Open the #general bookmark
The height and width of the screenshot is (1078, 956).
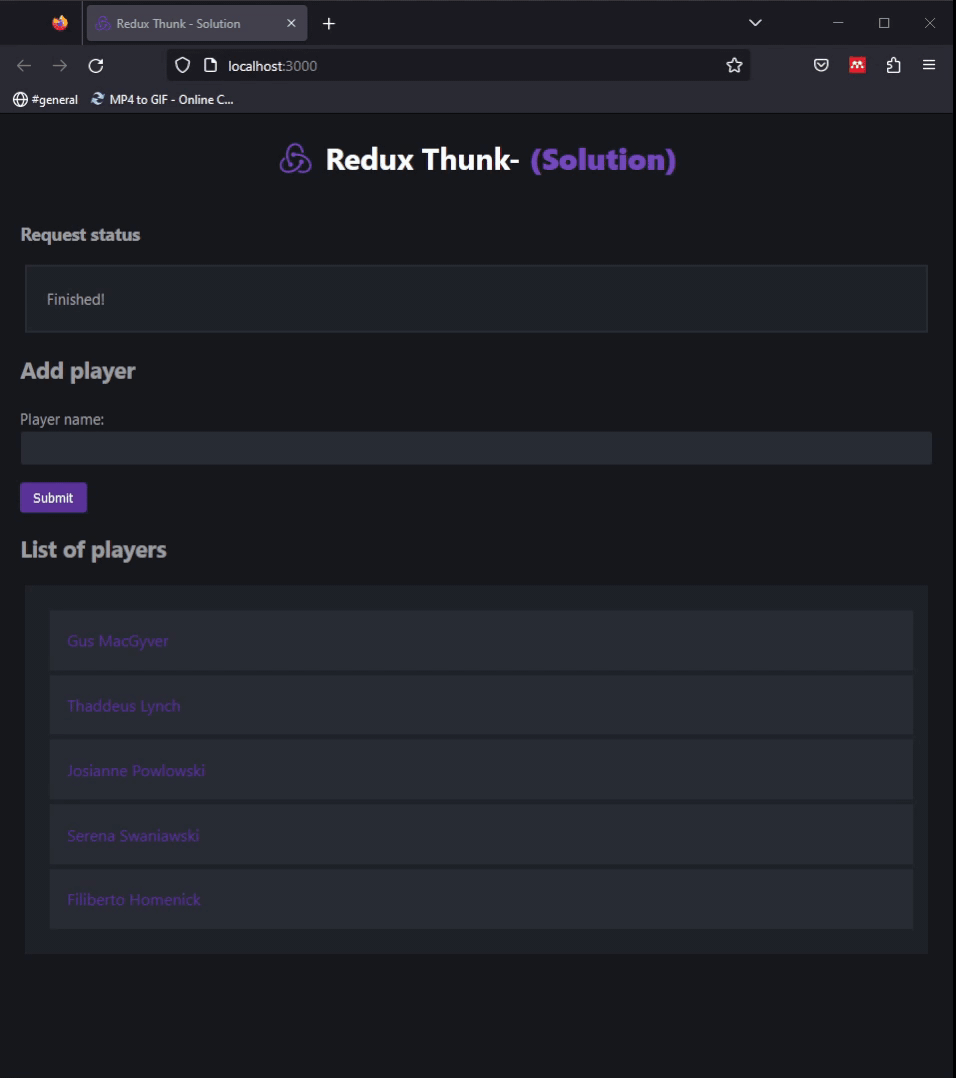(x=46, y=99)
